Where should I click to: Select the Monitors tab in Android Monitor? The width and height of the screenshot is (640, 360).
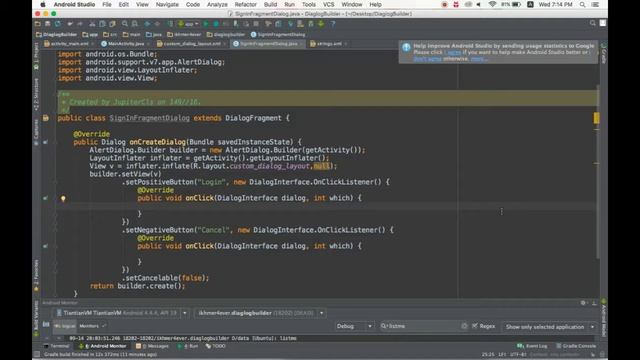(x=89, y=326)
